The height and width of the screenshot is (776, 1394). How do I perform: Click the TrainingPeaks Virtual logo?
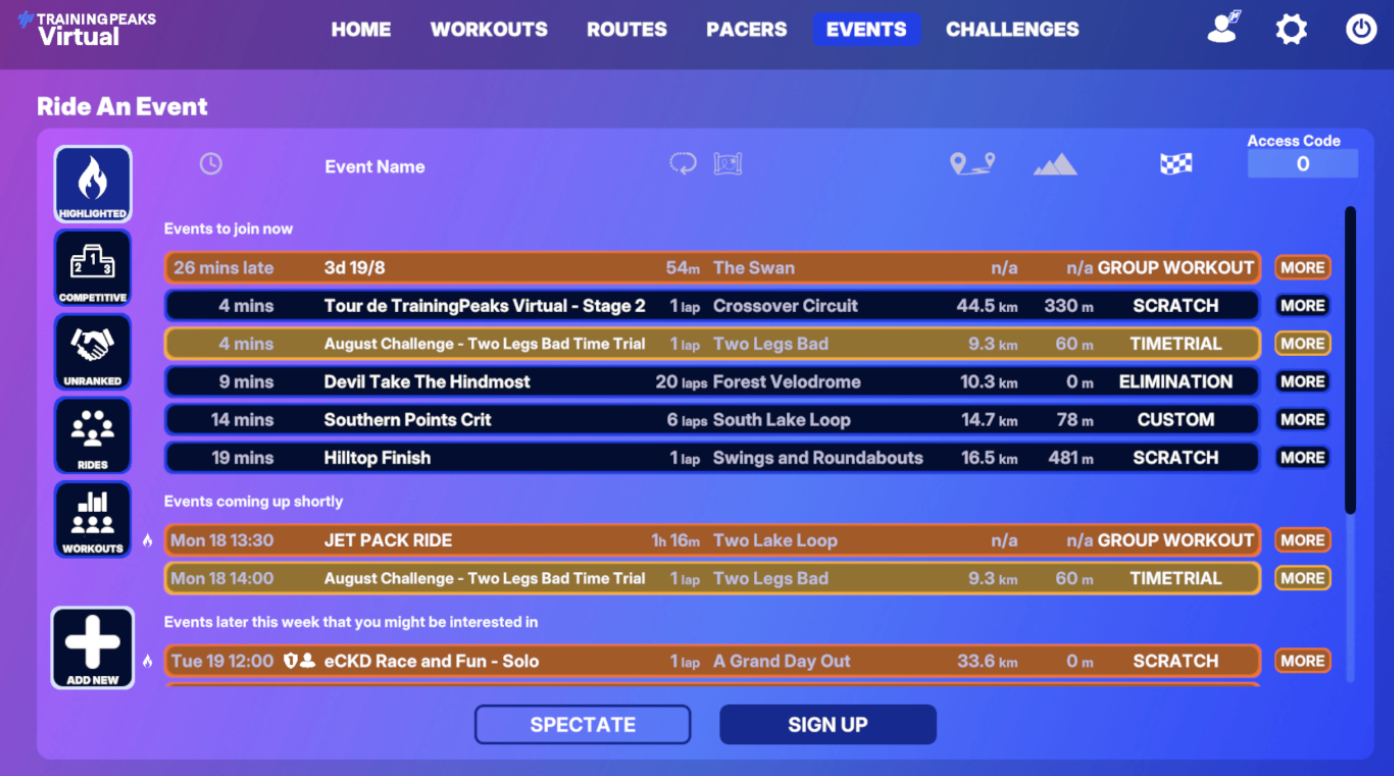(x=88, y=29)
